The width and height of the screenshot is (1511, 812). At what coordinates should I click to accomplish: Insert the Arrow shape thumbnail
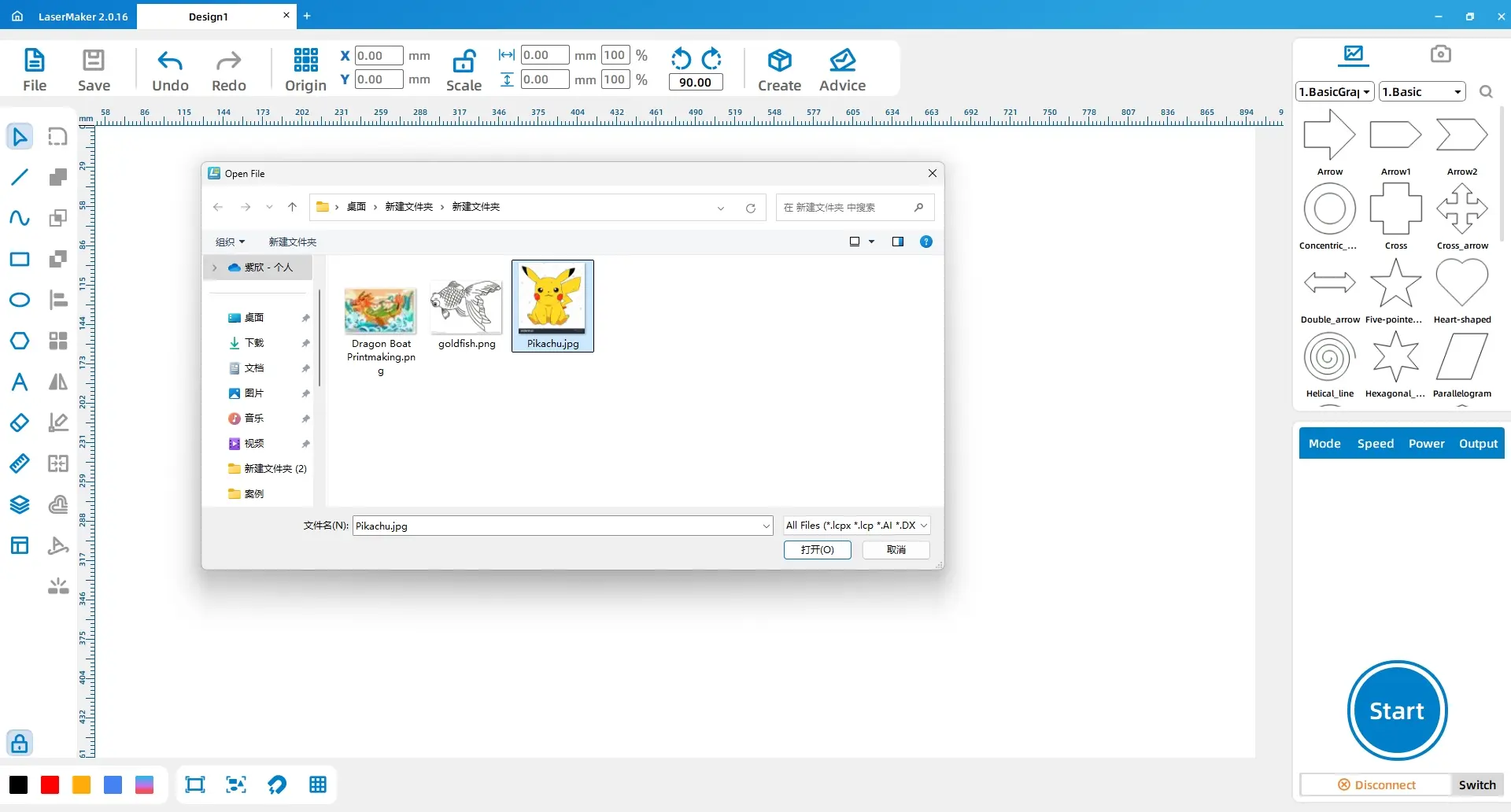pos(1330,135)
